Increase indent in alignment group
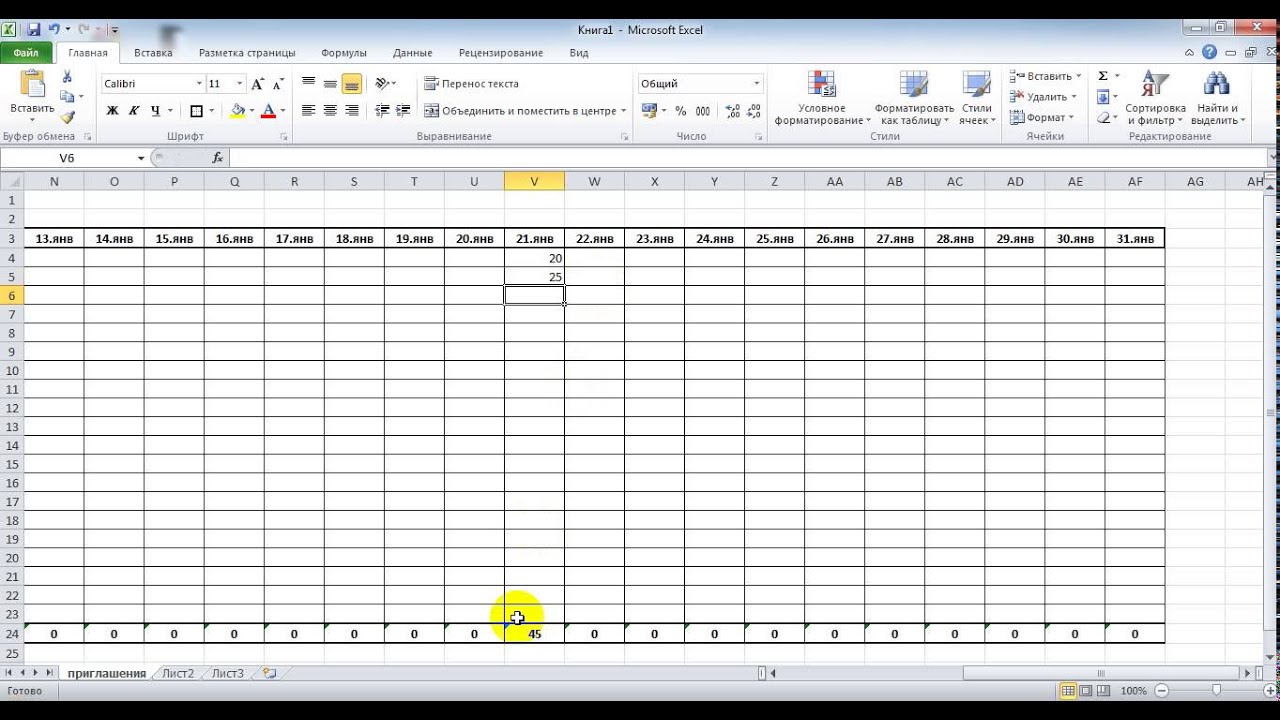This screenshot has height=720, width=1280. 403,111
